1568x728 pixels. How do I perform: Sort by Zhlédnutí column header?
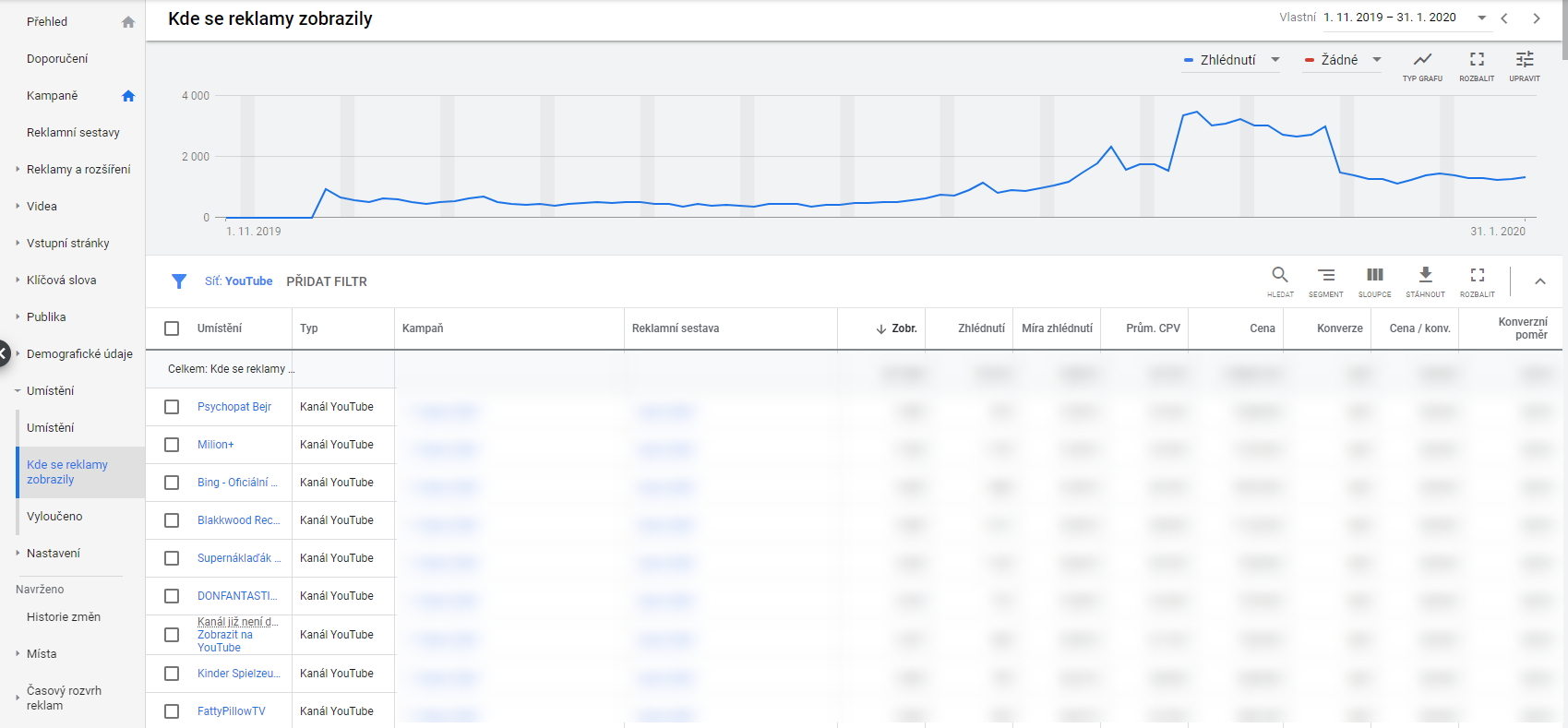pyautogui.click(x=981, y=328)
